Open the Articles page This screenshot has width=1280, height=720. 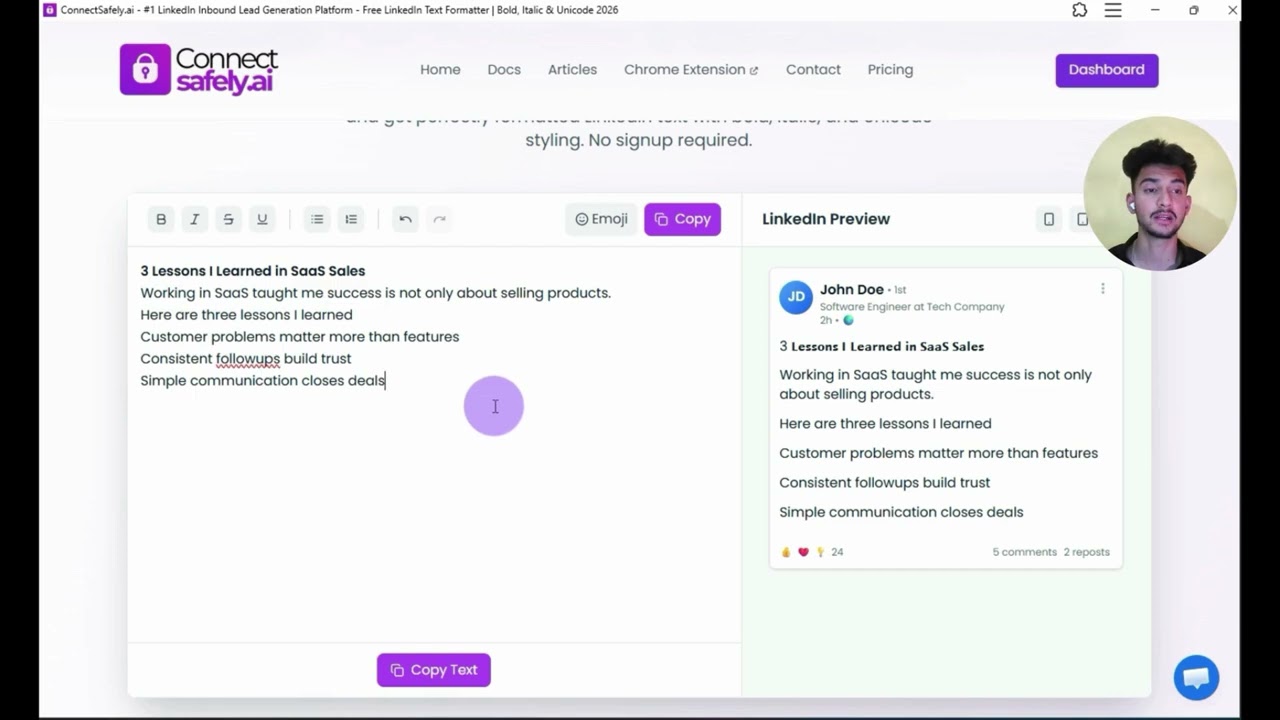click(572, 70)
